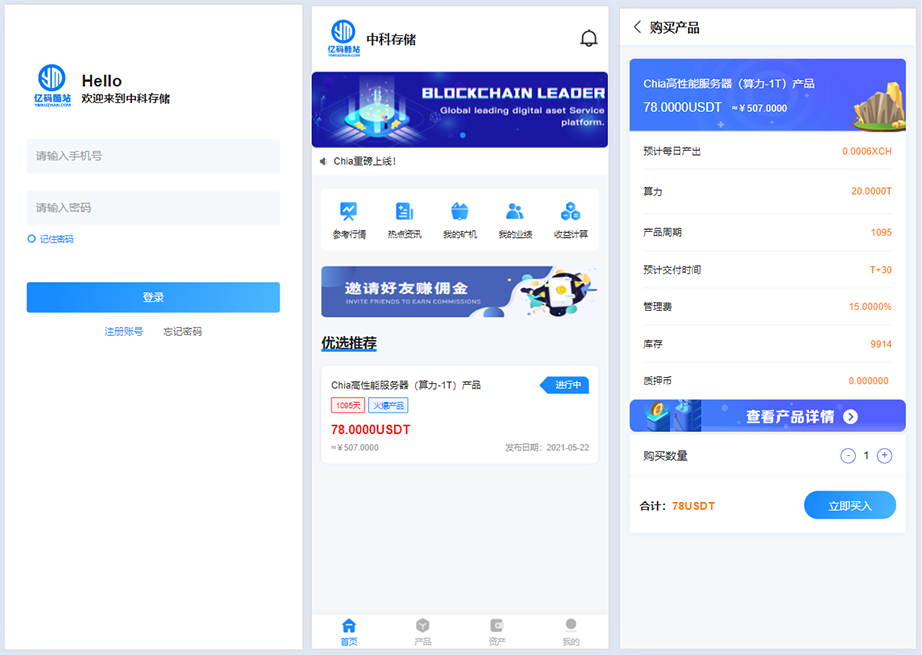Open the 邀请好友赚佣金 invite banner

[460, 292]
